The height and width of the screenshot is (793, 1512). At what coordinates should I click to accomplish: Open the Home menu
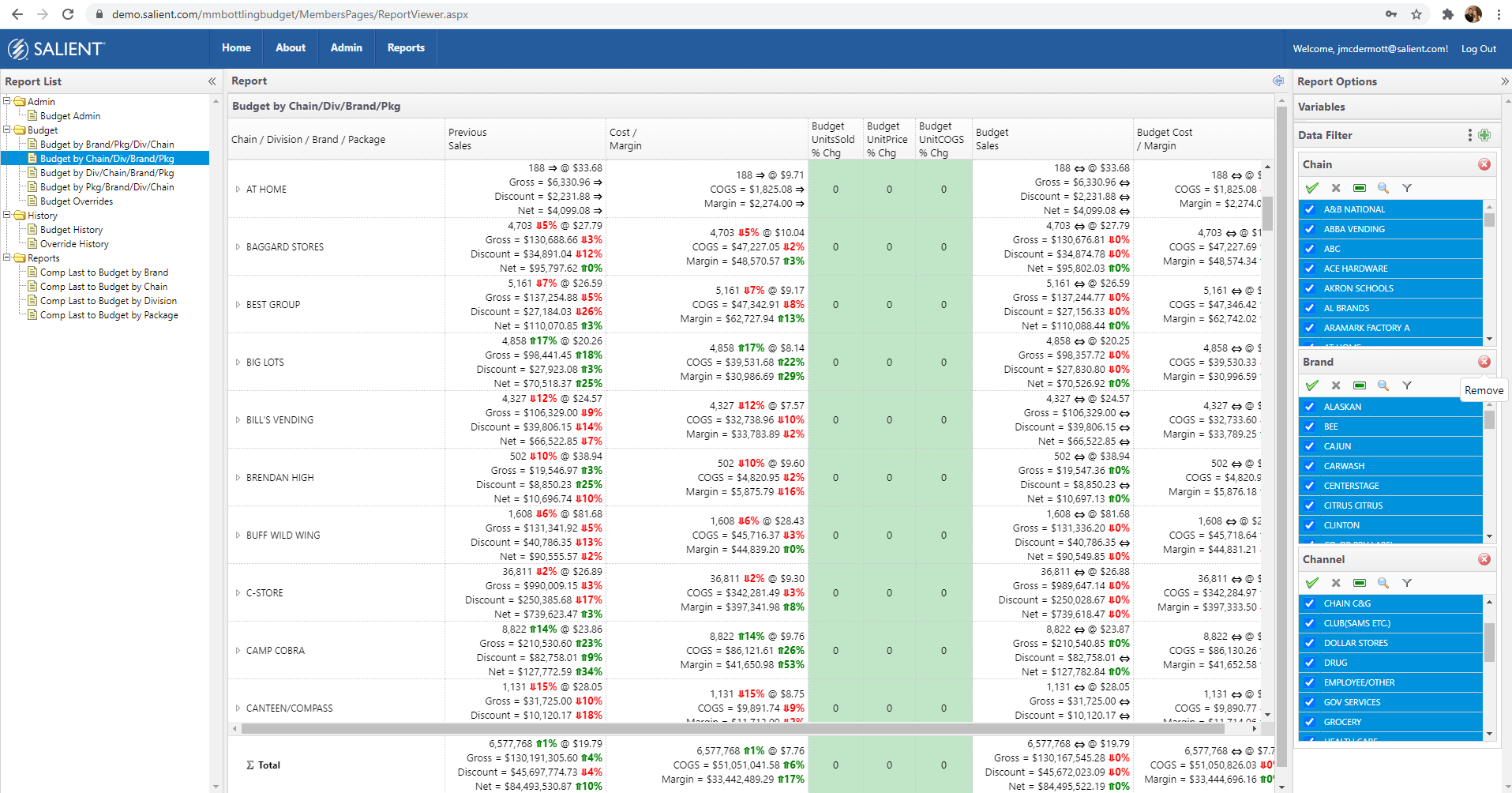pyautogui.click(x=236, y=48)
